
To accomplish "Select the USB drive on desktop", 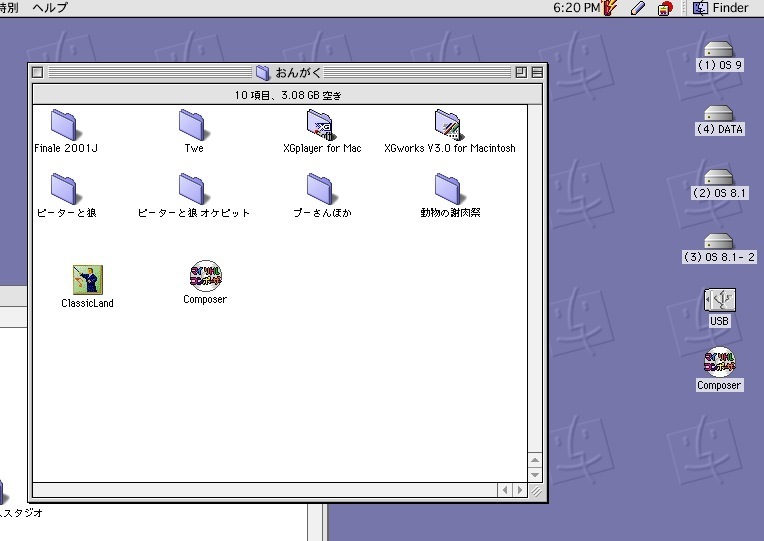I will click(x=720, y=299).
